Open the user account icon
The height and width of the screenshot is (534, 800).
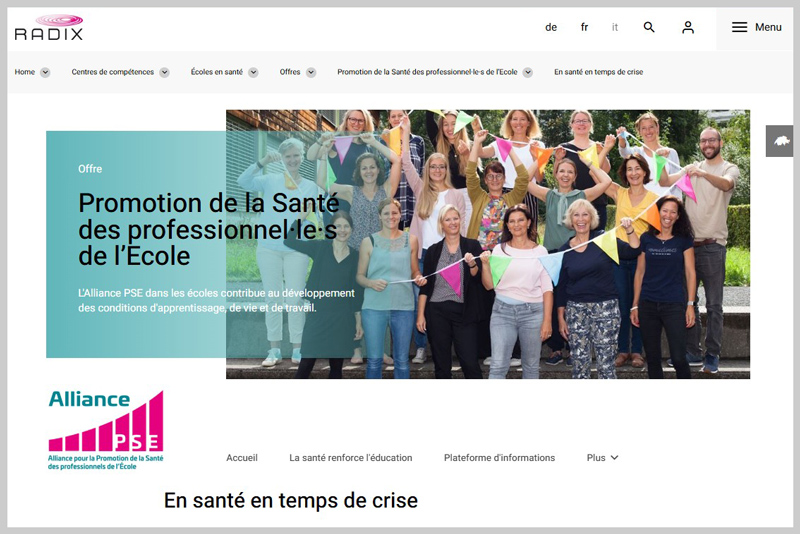[688, 27]
